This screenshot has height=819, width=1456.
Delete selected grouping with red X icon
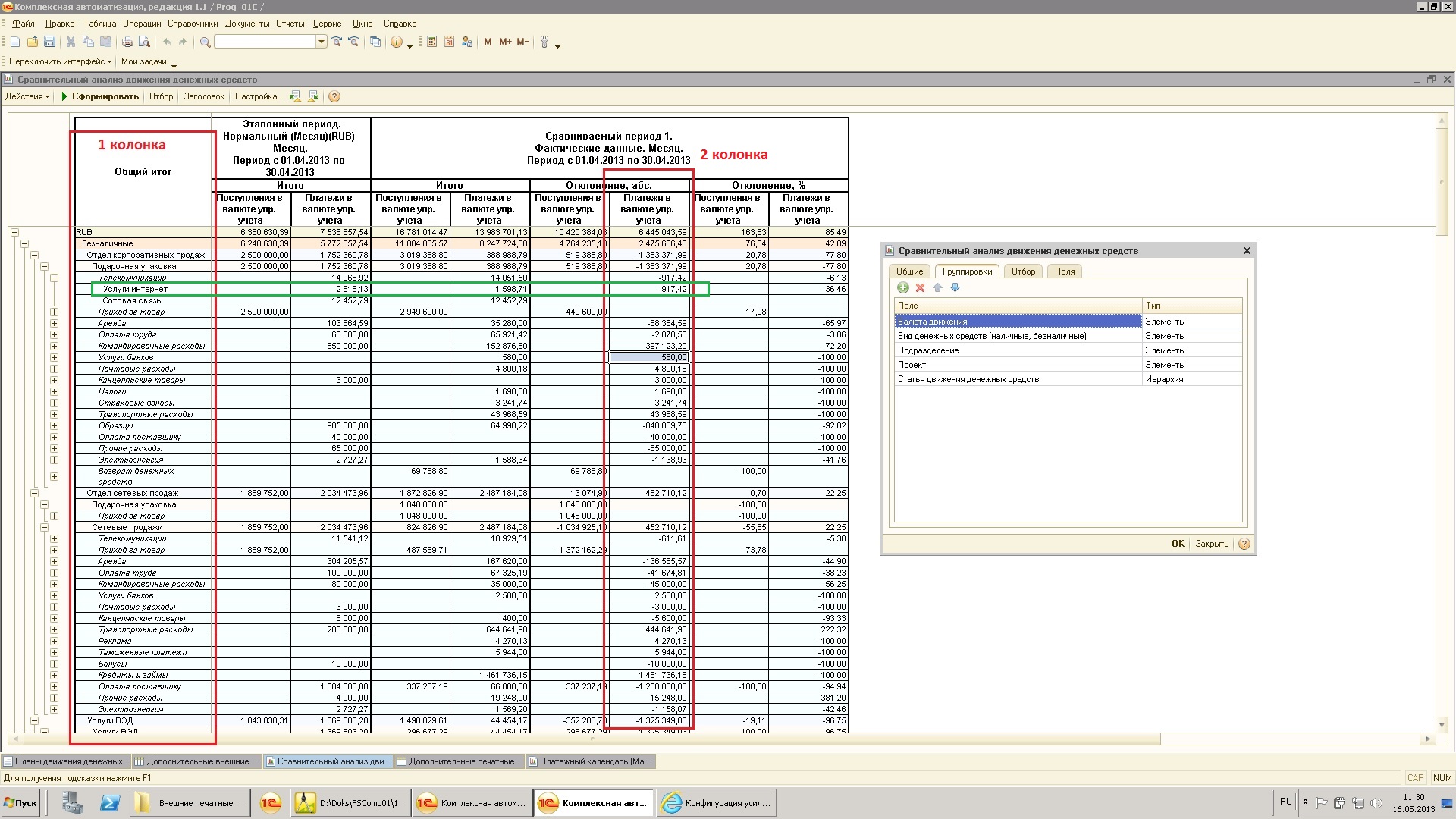click(x=920, y=288)
